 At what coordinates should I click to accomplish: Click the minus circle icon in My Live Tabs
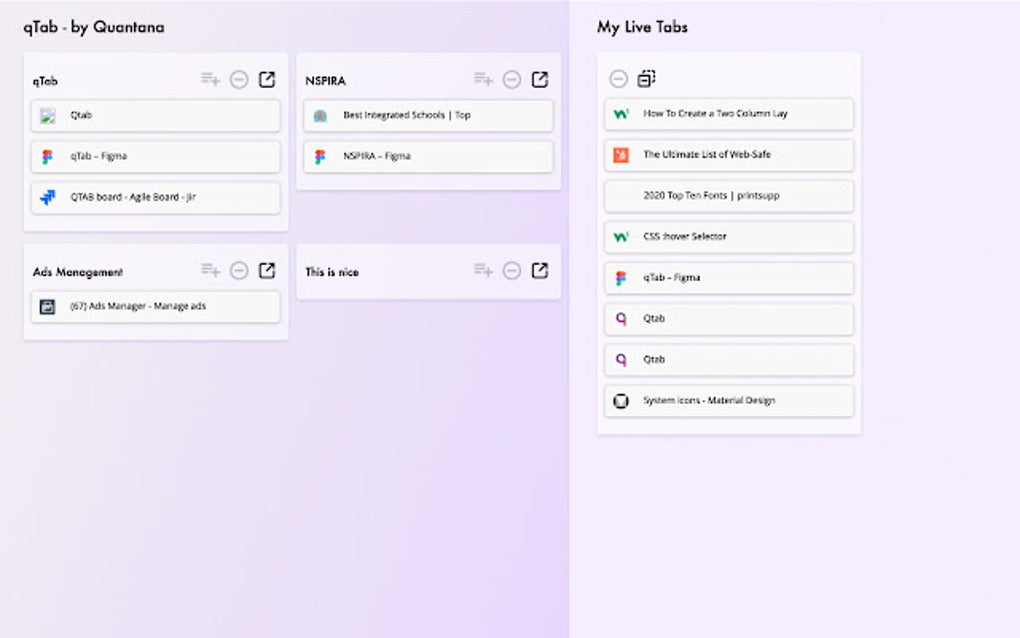pos(619,78)
